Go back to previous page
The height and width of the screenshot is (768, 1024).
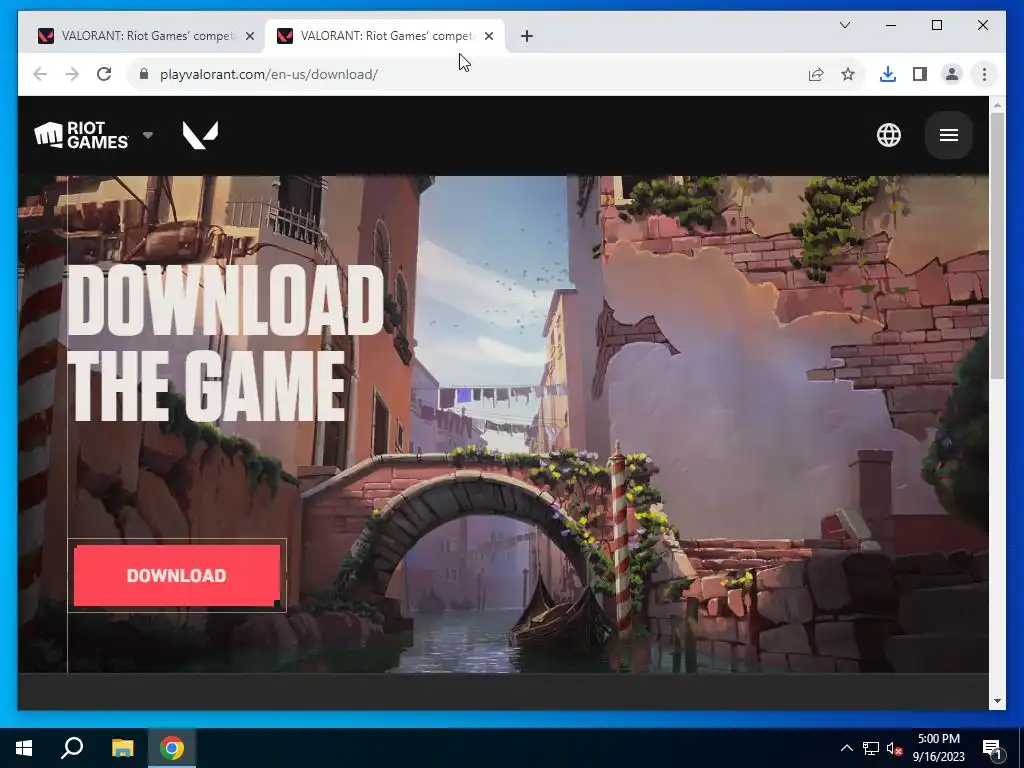(x=40, y=74)
